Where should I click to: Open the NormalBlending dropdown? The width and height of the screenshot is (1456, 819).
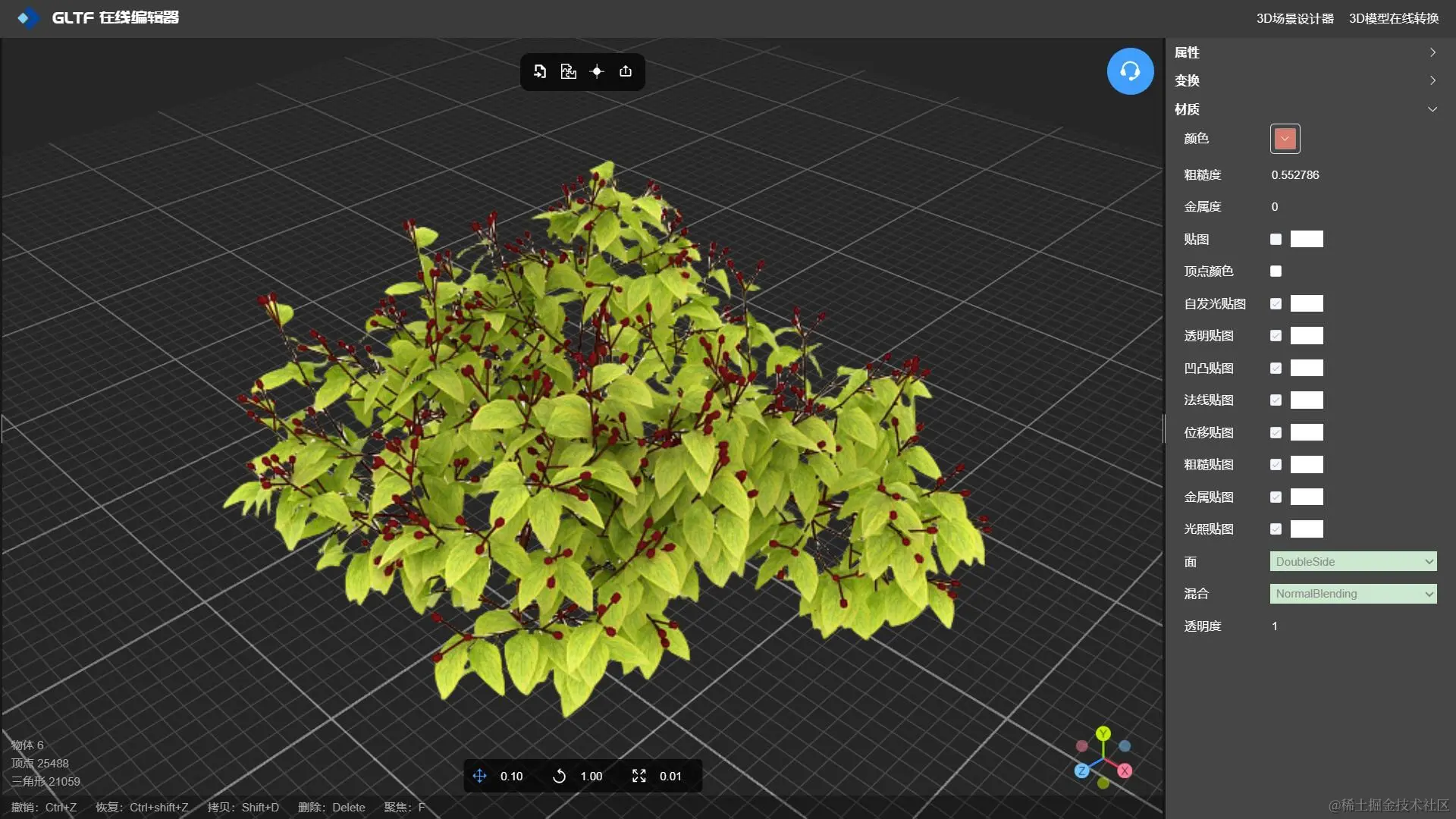[1353, 594]
